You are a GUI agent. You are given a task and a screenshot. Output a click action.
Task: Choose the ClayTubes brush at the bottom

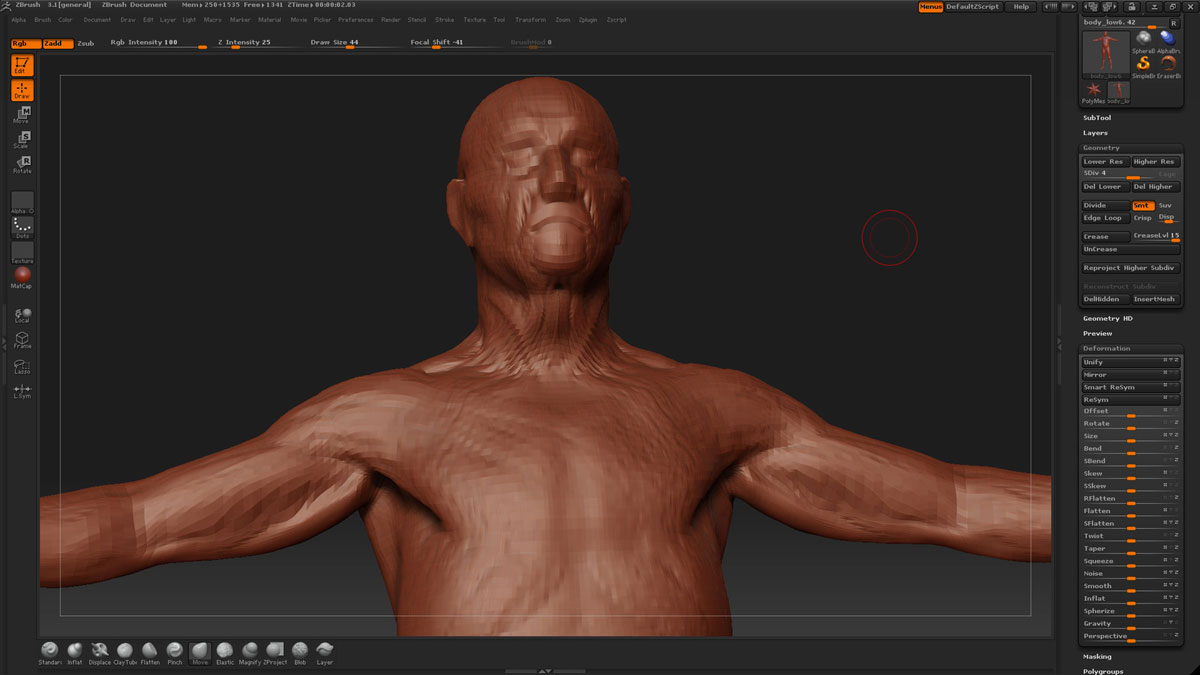[125, 651]
